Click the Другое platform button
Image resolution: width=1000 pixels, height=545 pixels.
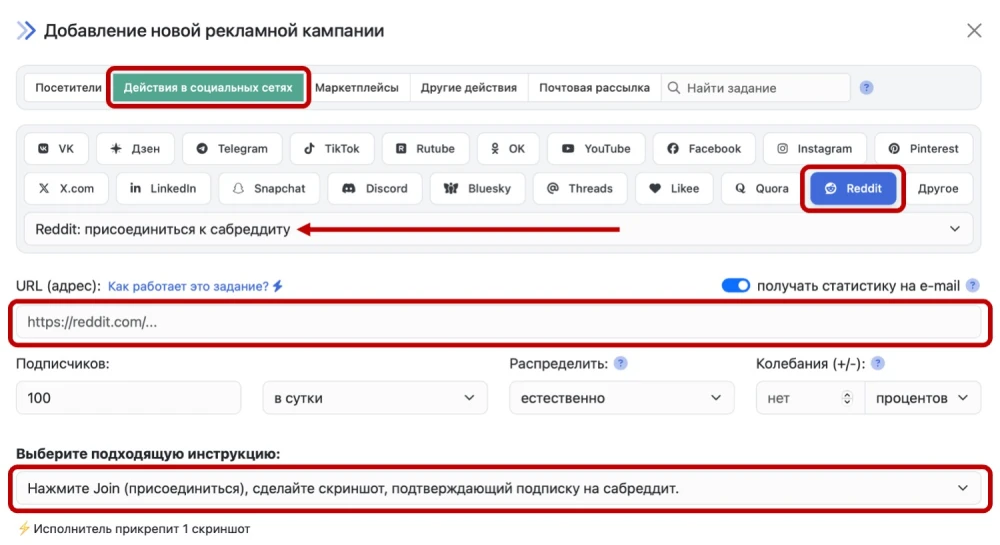(x=937, y=188)
